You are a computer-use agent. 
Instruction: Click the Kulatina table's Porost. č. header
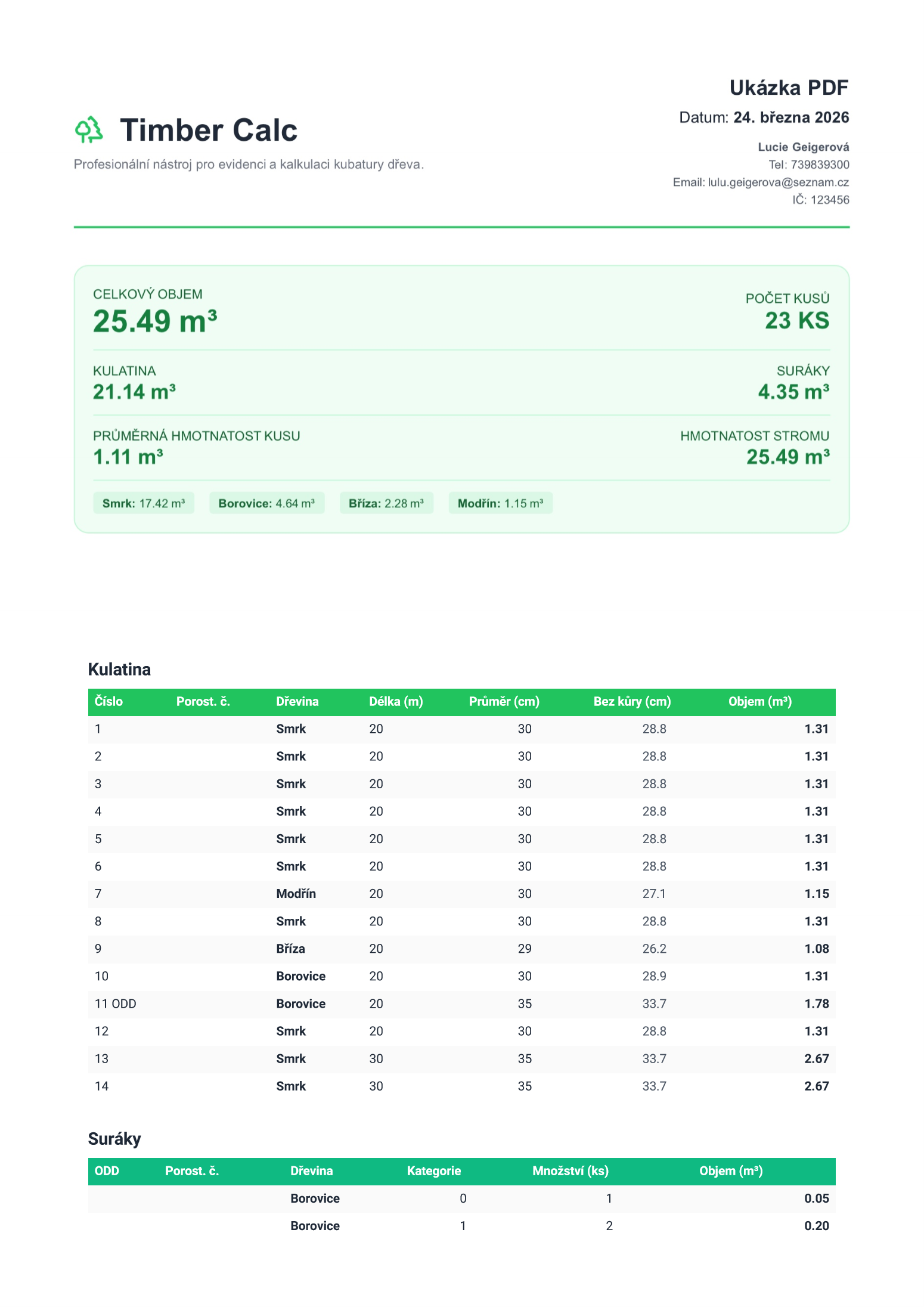(203, 702)
